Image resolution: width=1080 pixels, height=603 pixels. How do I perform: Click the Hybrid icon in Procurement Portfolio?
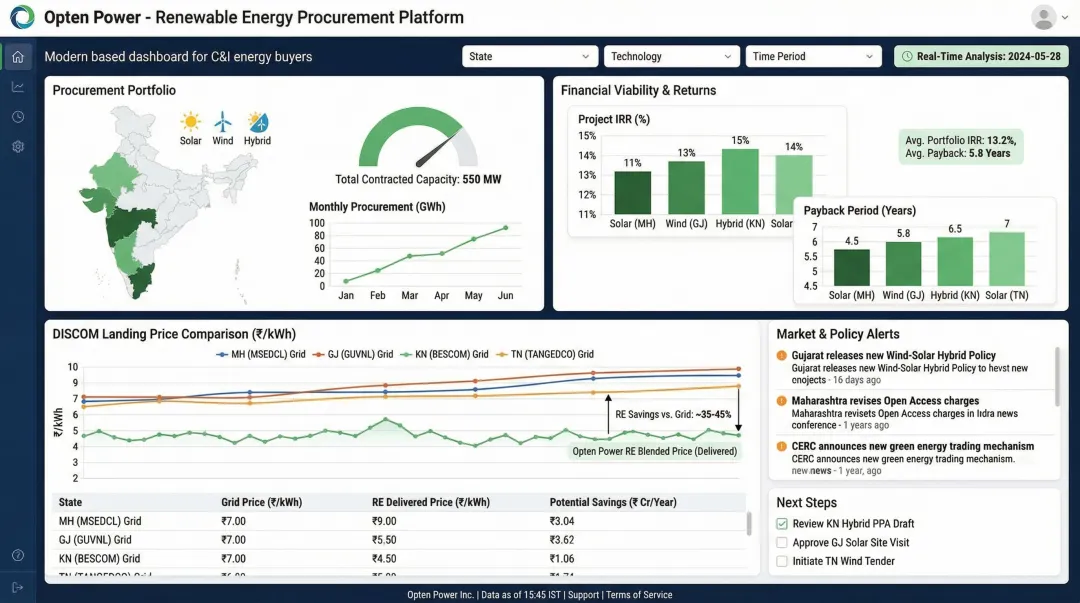tap(257, 120)
